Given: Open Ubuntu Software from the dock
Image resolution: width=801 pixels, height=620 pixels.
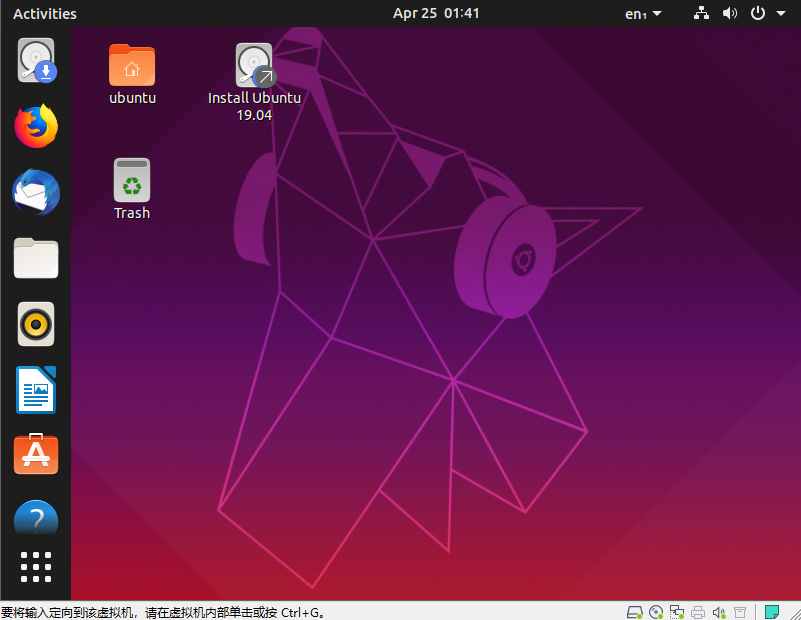Looking at the screenshot, I should (36, 454).
